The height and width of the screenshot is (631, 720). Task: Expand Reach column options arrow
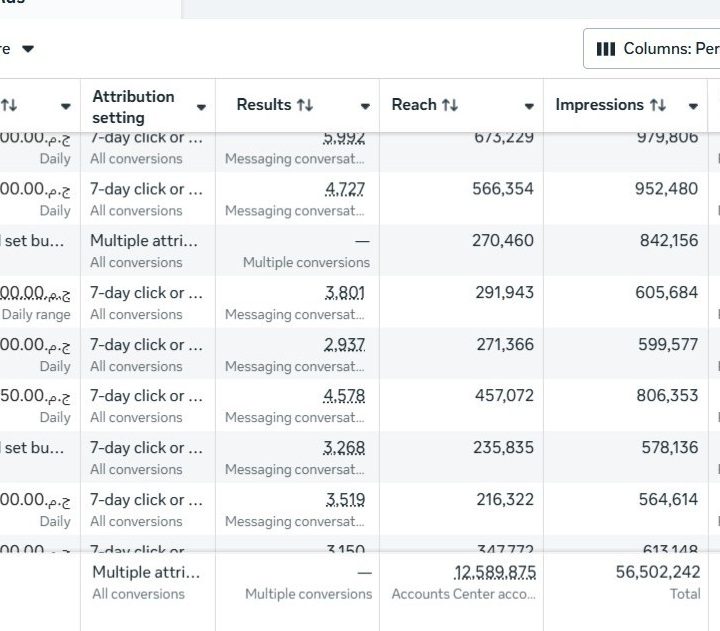click(529, 106)
